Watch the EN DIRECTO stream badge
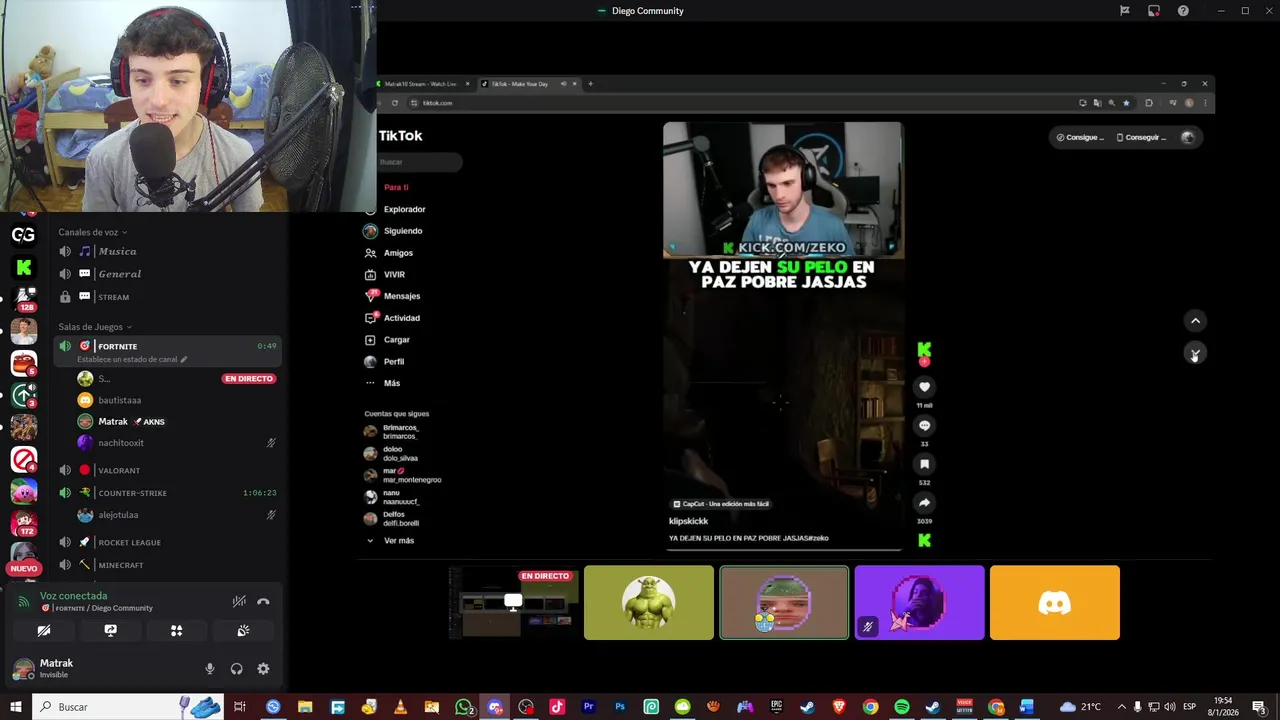This screenshot has height=720, width=1280. [249, 379]
